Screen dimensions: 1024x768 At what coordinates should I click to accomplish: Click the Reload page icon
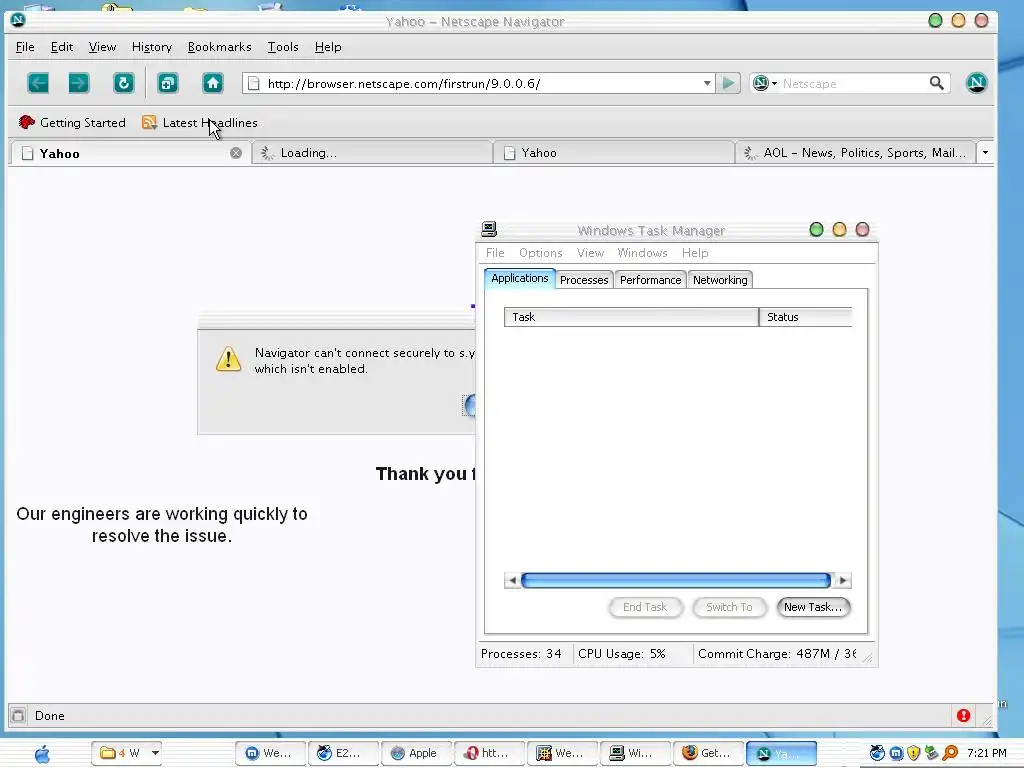pos(123,83)
